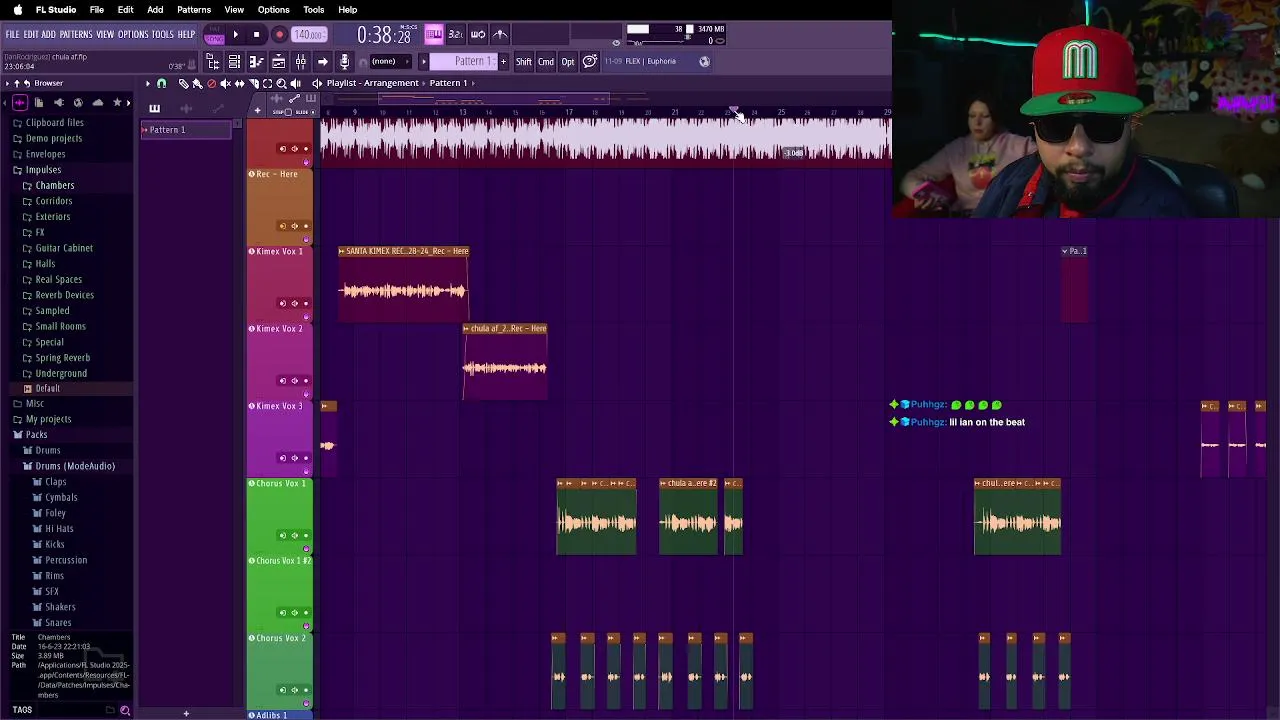The width and height of the screenshot is (1280, 720).
Task: Open browser search magnifier at bottom of browser
Action: 125,710
